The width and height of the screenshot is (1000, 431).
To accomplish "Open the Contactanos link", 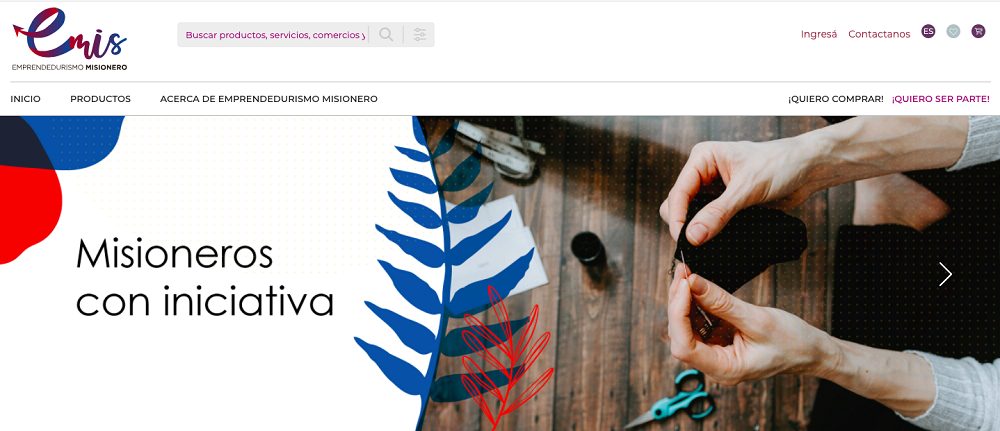I will (879, 34).
